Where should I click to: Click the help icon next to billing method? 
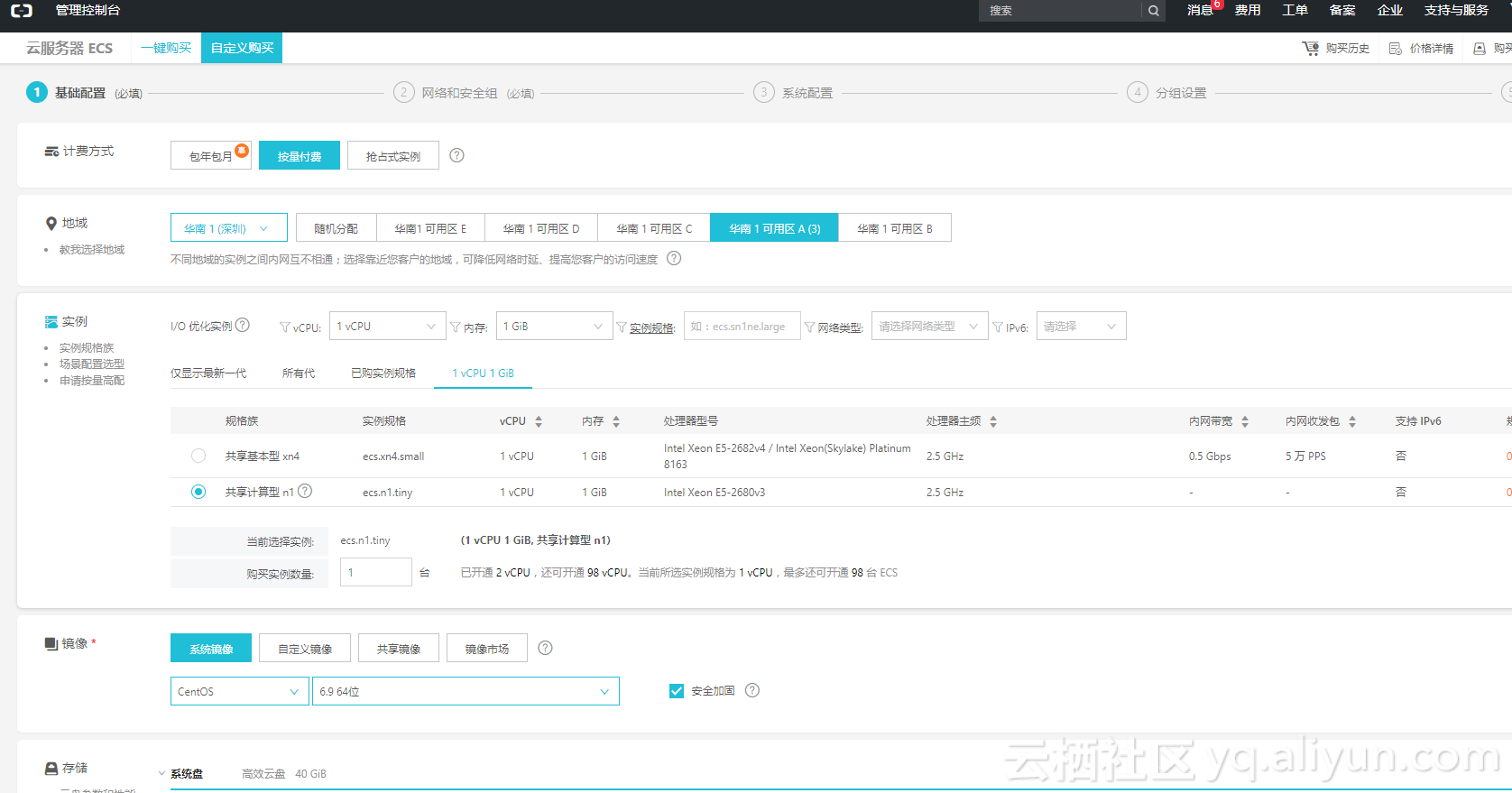(457, 155)
